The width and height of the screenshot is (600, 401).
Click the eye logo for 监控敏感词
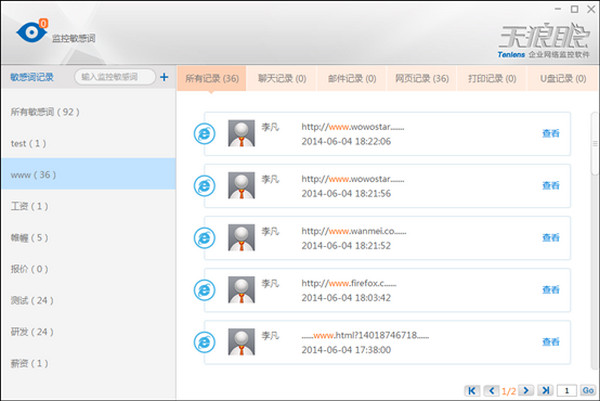pyautogui.click(x=30, y=32)
